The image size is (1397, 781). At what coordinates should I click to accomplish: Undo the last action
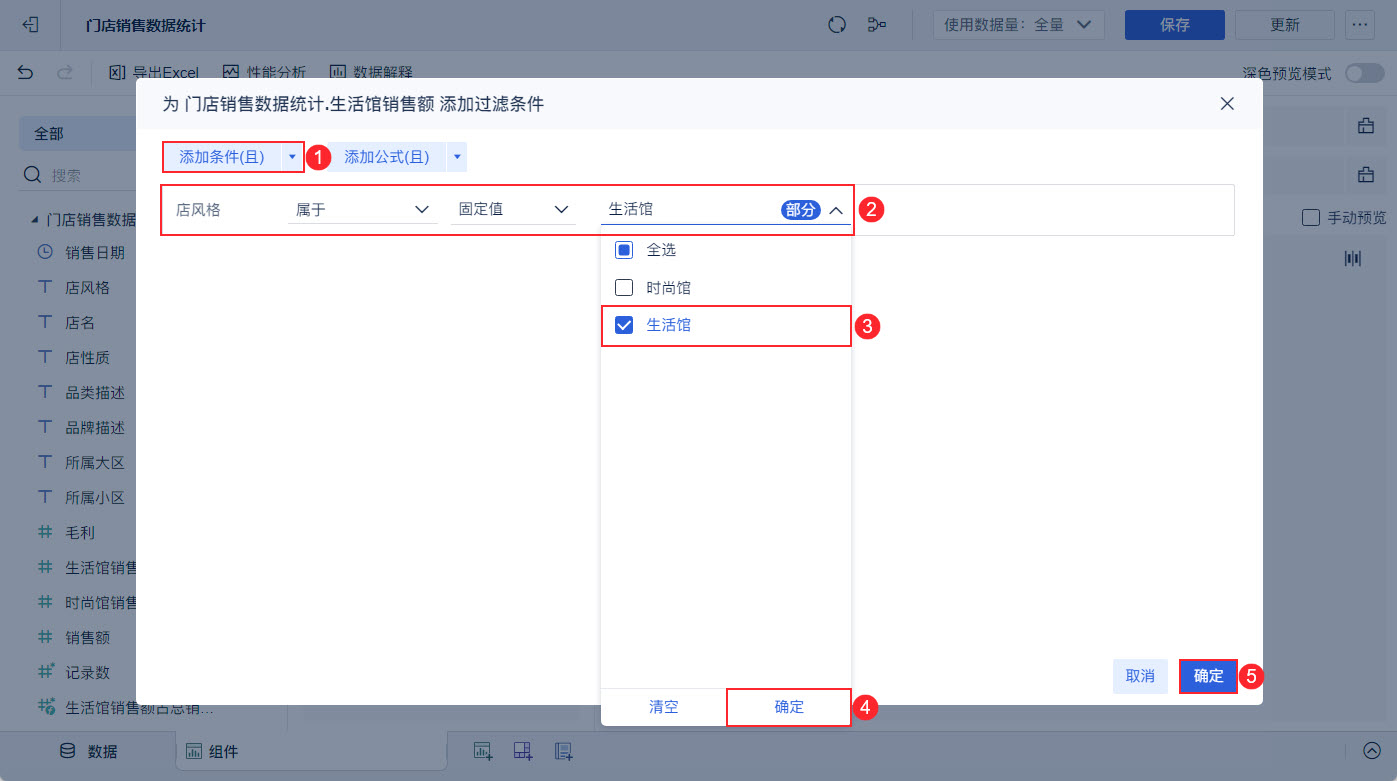(26, 73)
